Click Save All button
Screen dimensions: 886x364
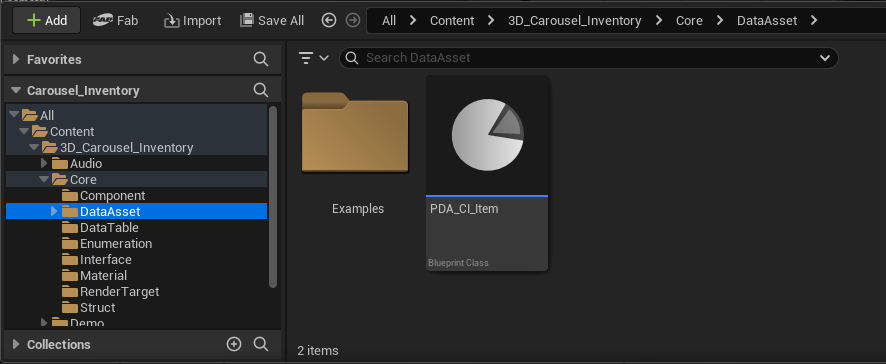pos(272,21)
